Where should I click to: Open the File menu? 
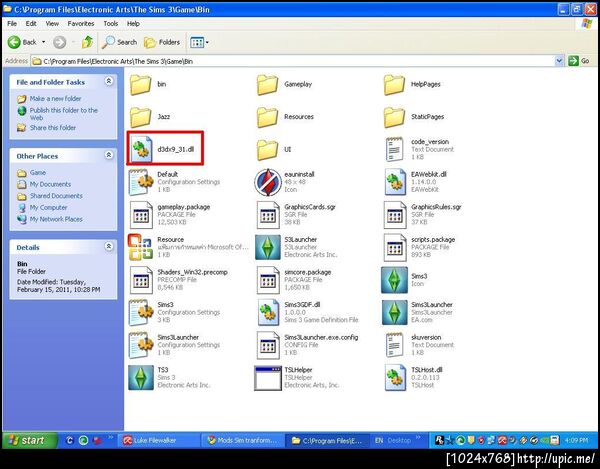coord(12,24)
